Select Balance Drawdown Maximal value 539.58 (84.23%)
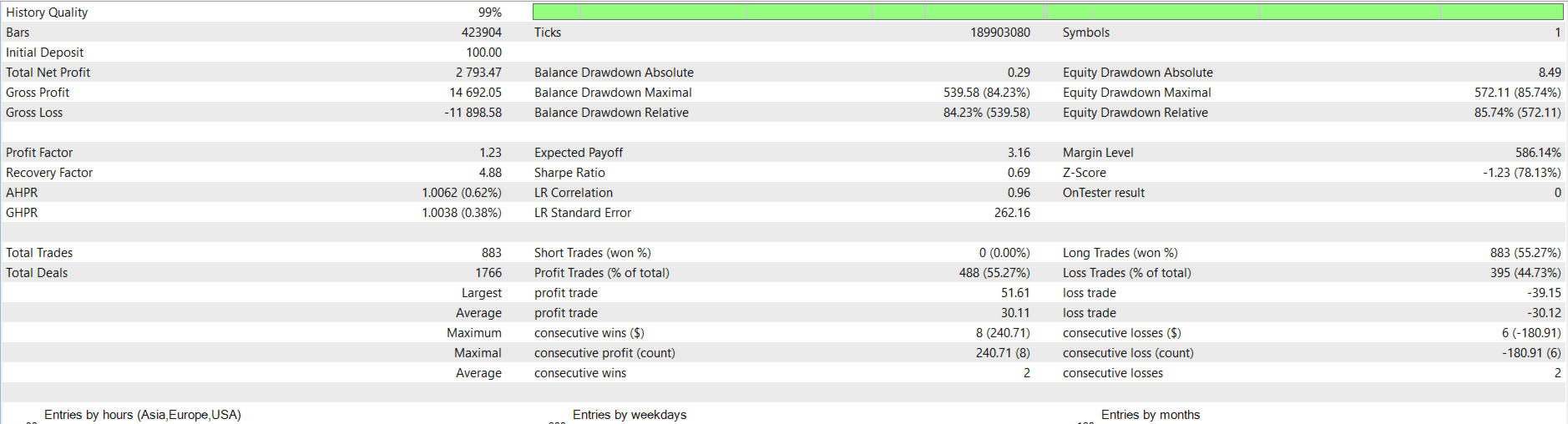 [x=986, y=93]
